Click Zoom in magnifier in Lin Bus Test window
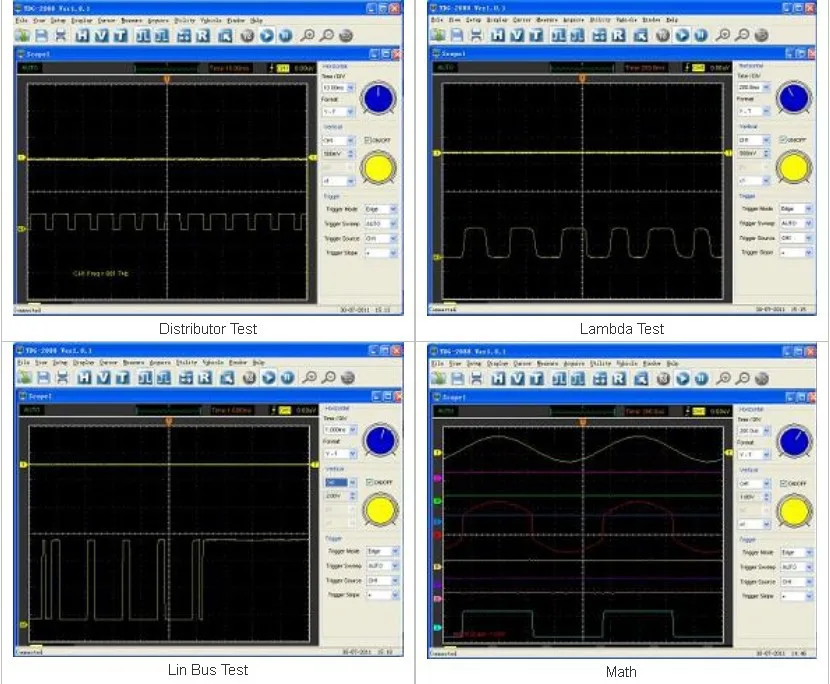The width and height of the screenshot is (830, 684). (310, 377)
